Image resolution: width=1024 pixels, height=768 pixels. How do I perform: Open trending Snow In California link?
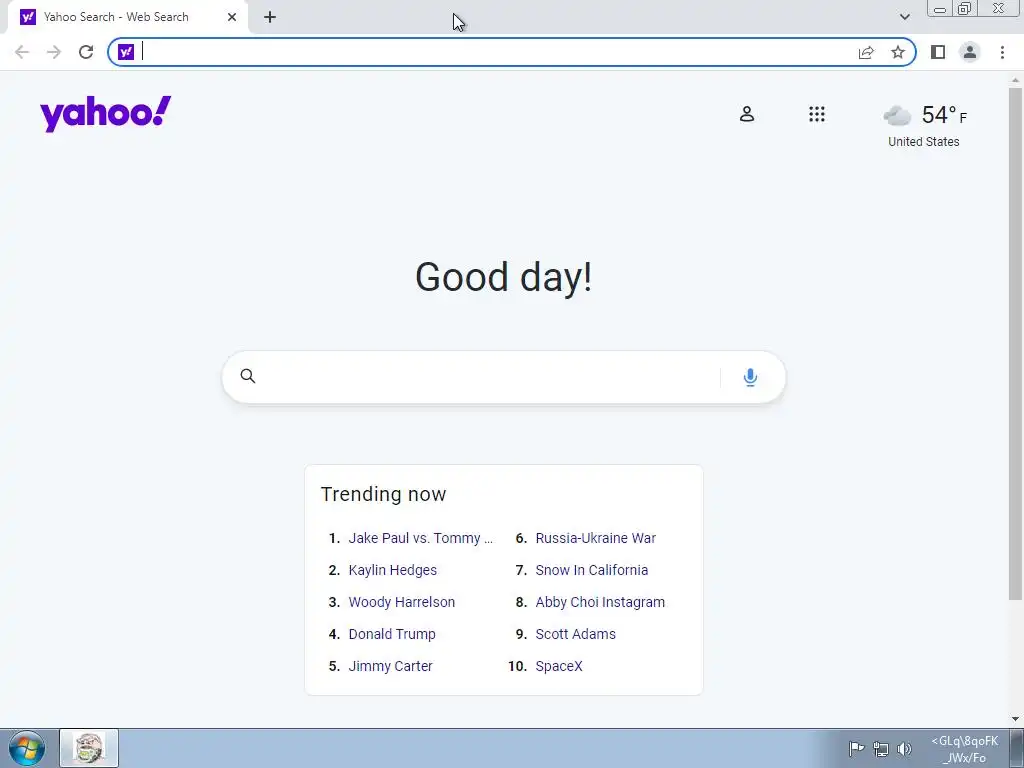pos(592,570)
